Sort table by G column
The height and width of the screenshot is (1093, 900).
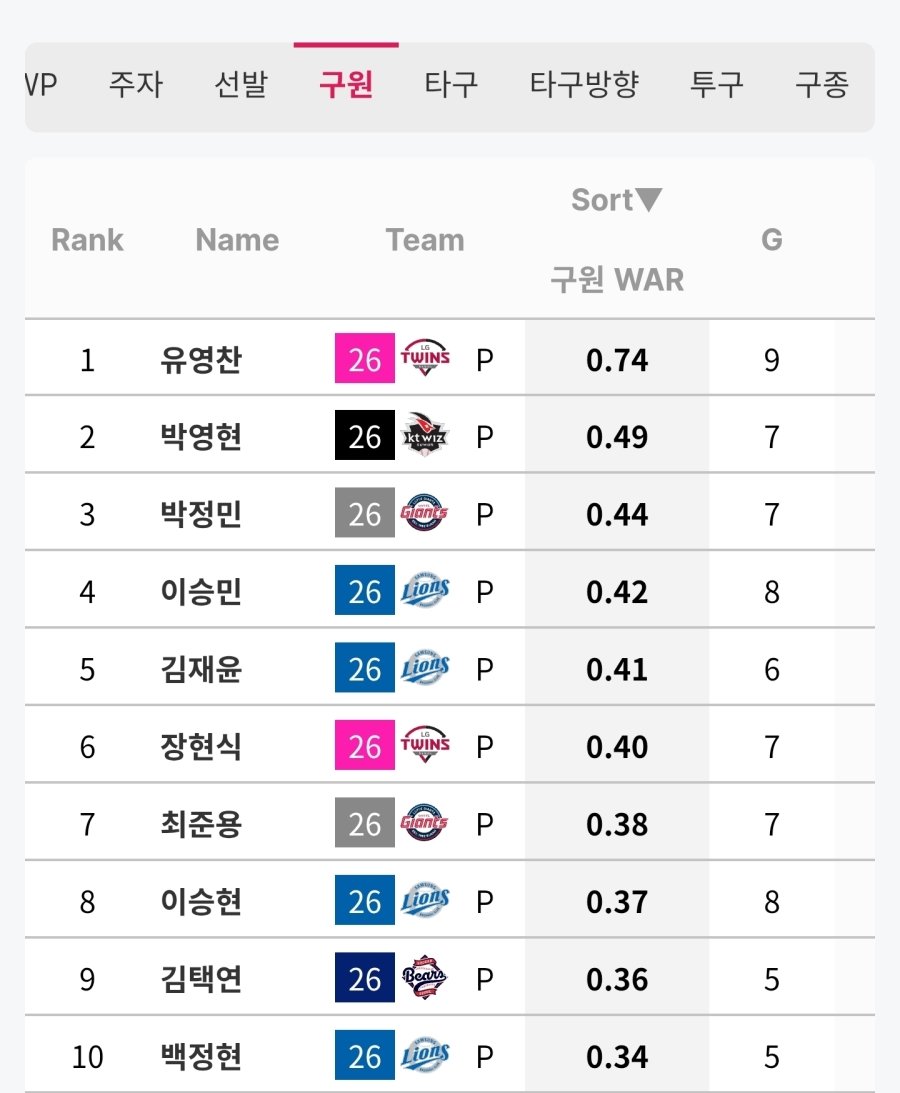tap(771, 240)
